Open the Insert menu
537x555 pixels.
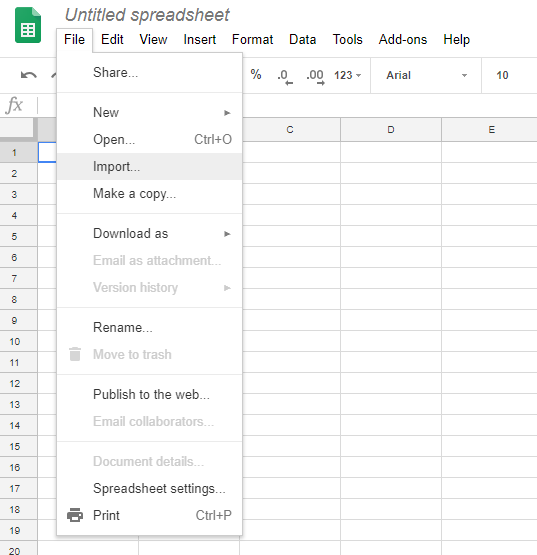(200, 39)
